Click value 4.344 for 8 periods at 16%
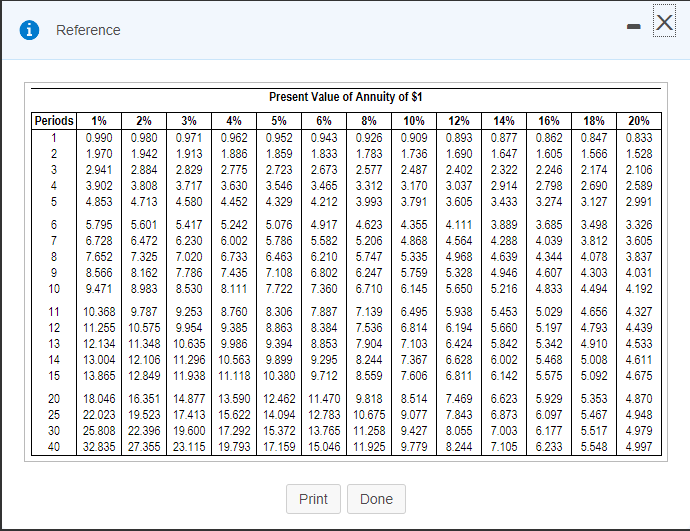The height and width of the screenshot is (531, 690). (549, 256)
